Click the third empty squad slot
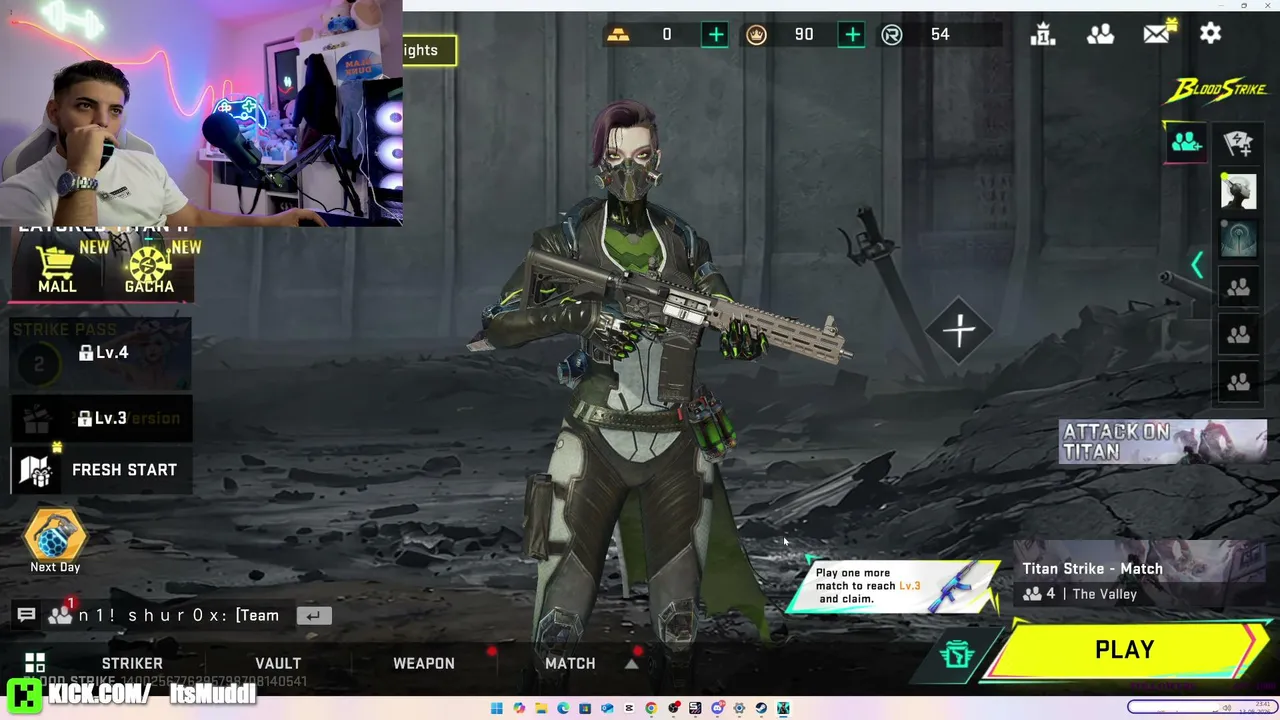The height and width of the screenshot is (720, 1280). click(1238, 382)
